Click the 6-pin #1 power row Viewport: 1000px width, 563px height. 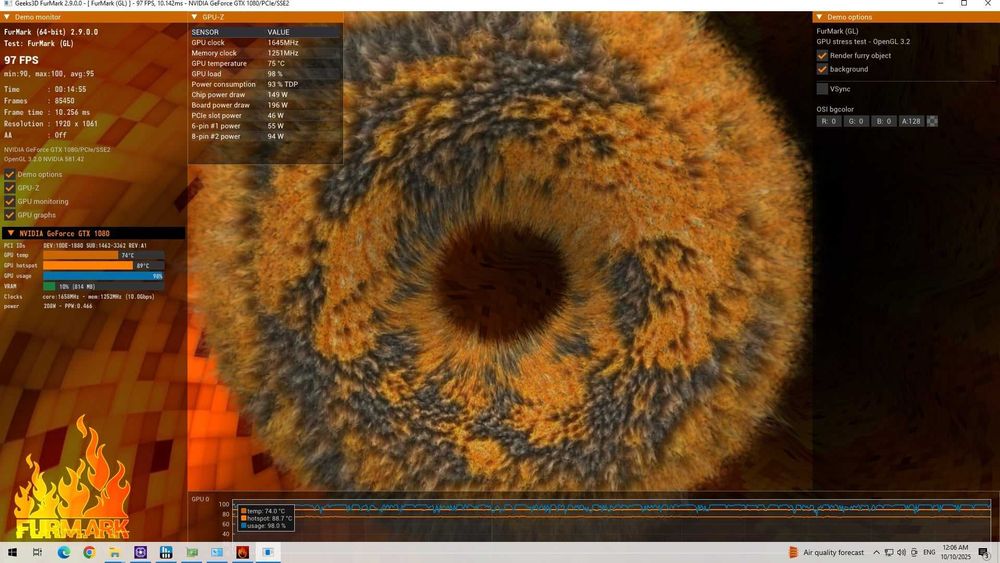pyautogui.click(x=265, y=126)
